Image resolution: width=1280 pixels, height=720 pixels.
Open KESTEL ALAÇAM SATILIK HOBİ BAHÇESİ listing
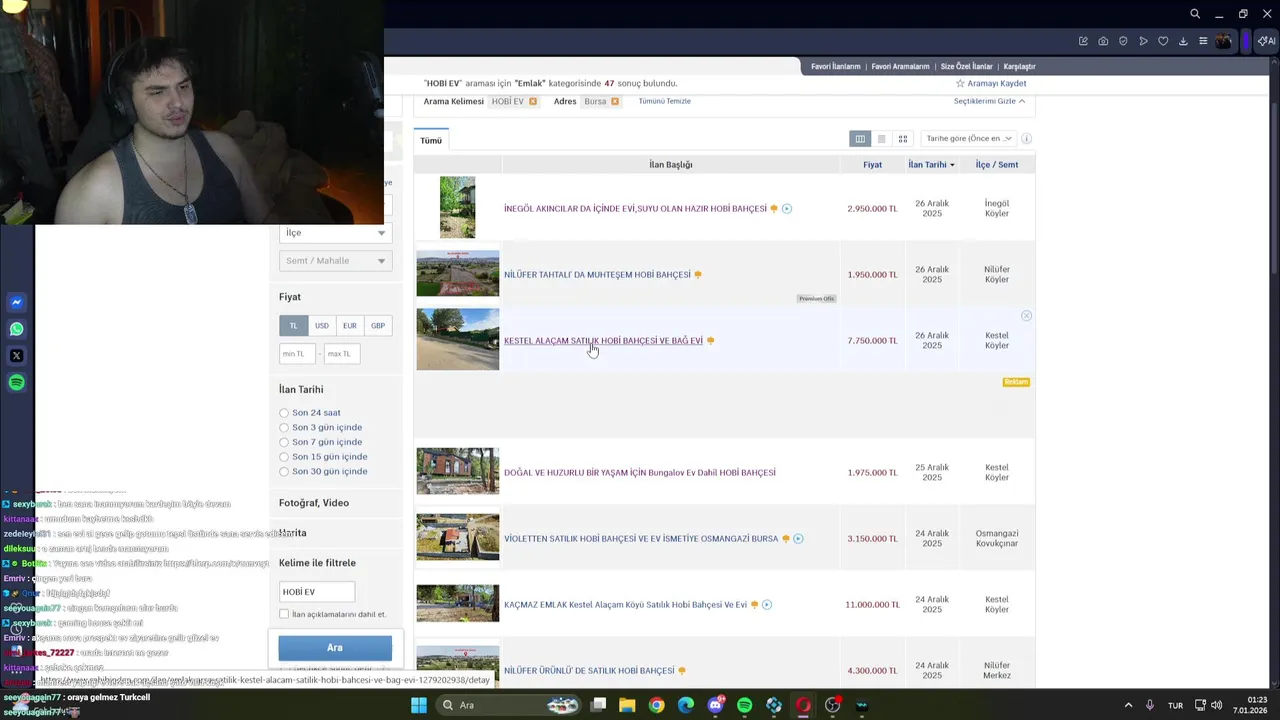603,341
